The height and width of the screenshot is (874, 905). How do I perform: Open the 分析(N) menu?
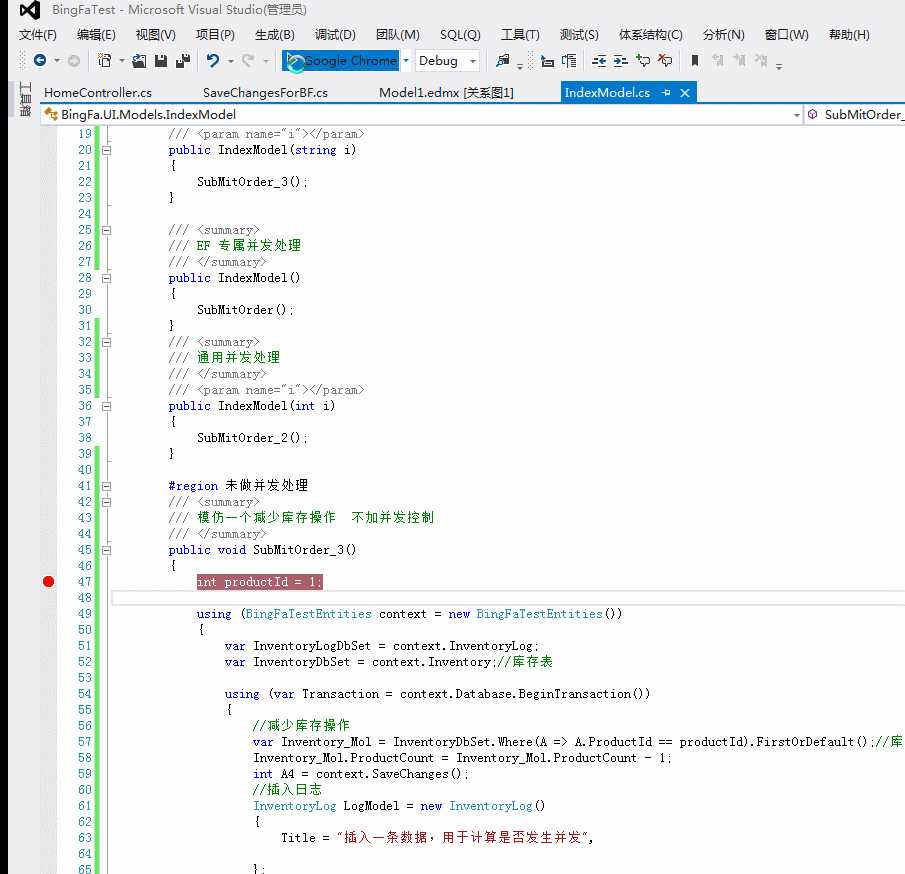click(723, 35)
